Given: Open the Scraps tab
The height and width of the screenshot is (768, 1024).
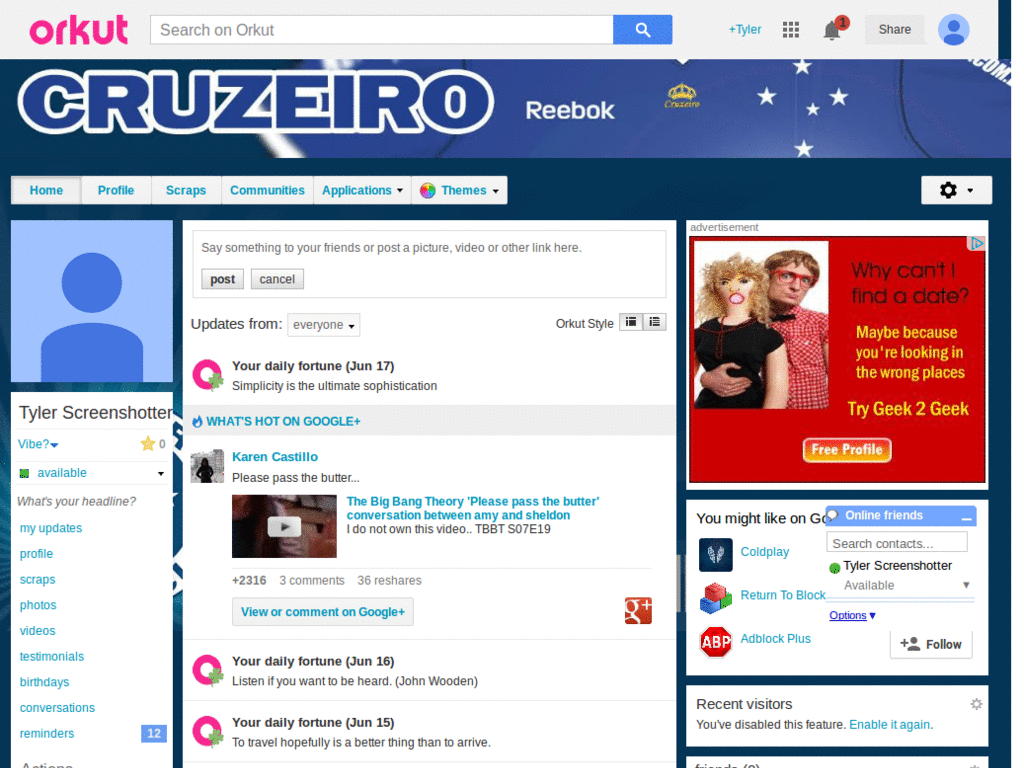Looking at the screenshot, I should pyautogui.click(x=185, y=191).
